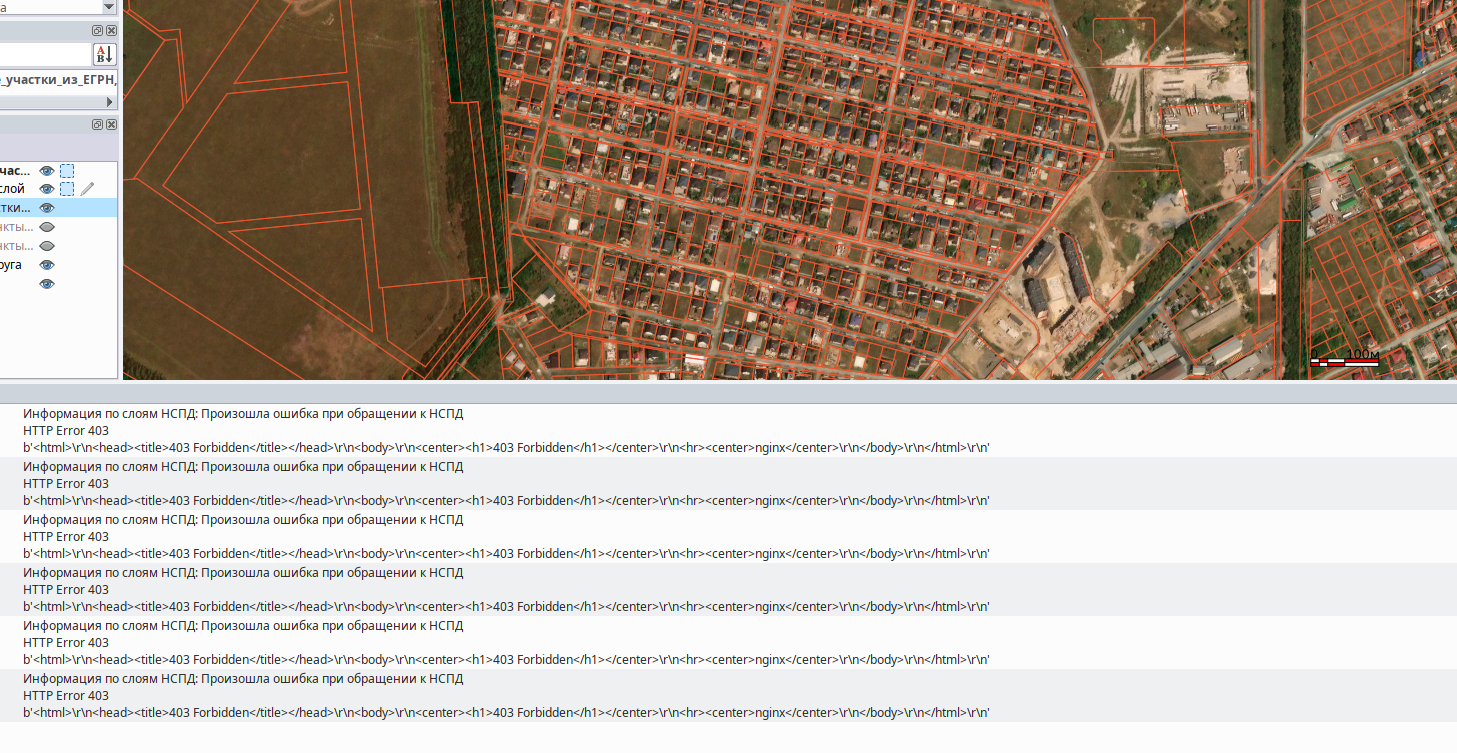1457x753 pixels.
Task: Hide the час layer using its eye icon
Action: (46, 170)
